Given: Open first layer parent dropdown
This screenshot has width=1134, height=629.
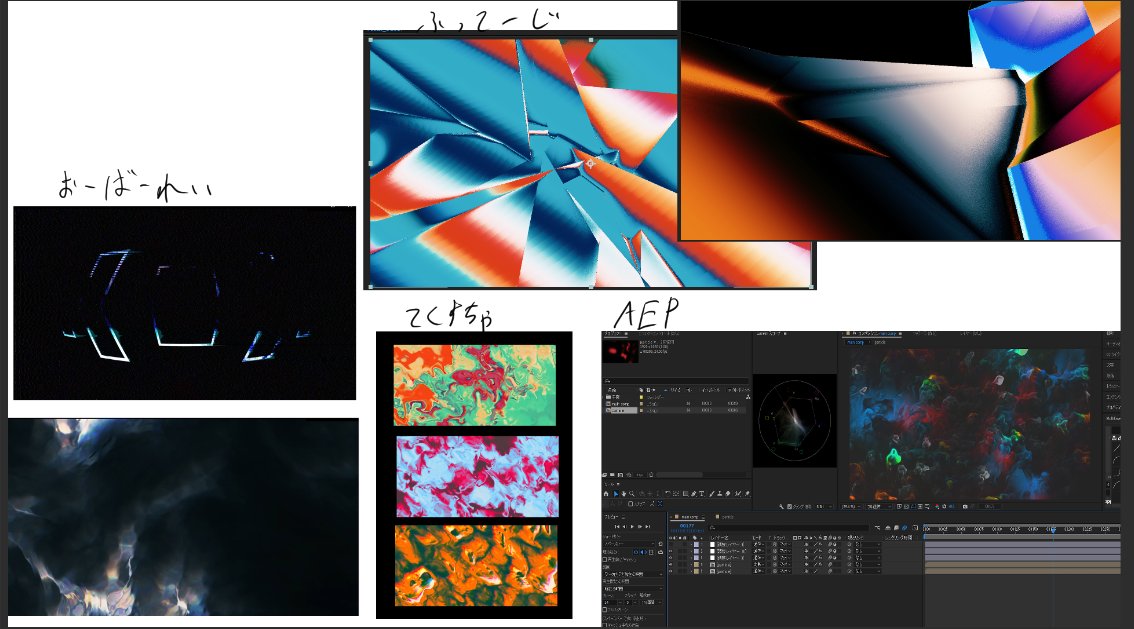Looking at the screenshot, I should pos(868,544).
